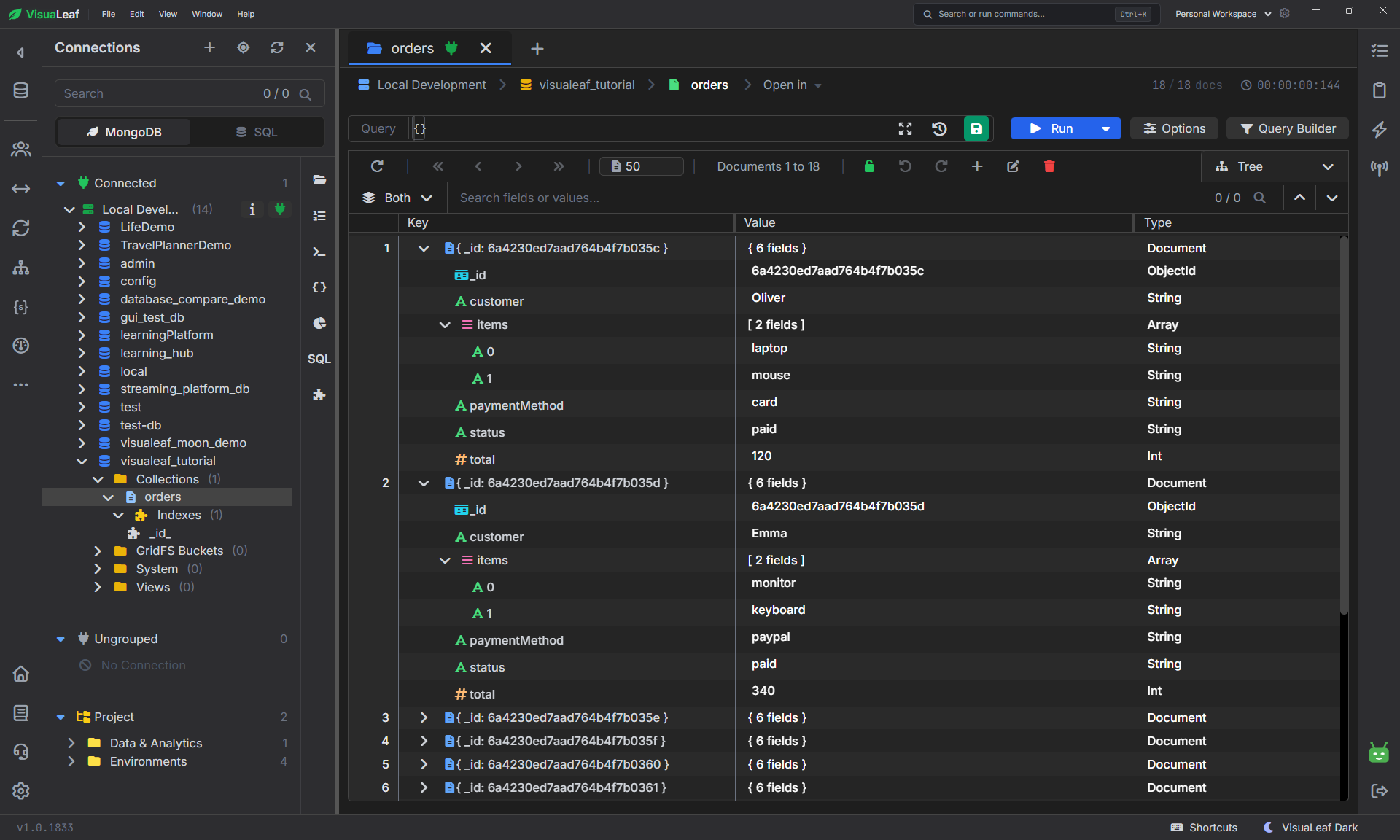Open the broadcast antenna icon in right rail

[1379, 168]
